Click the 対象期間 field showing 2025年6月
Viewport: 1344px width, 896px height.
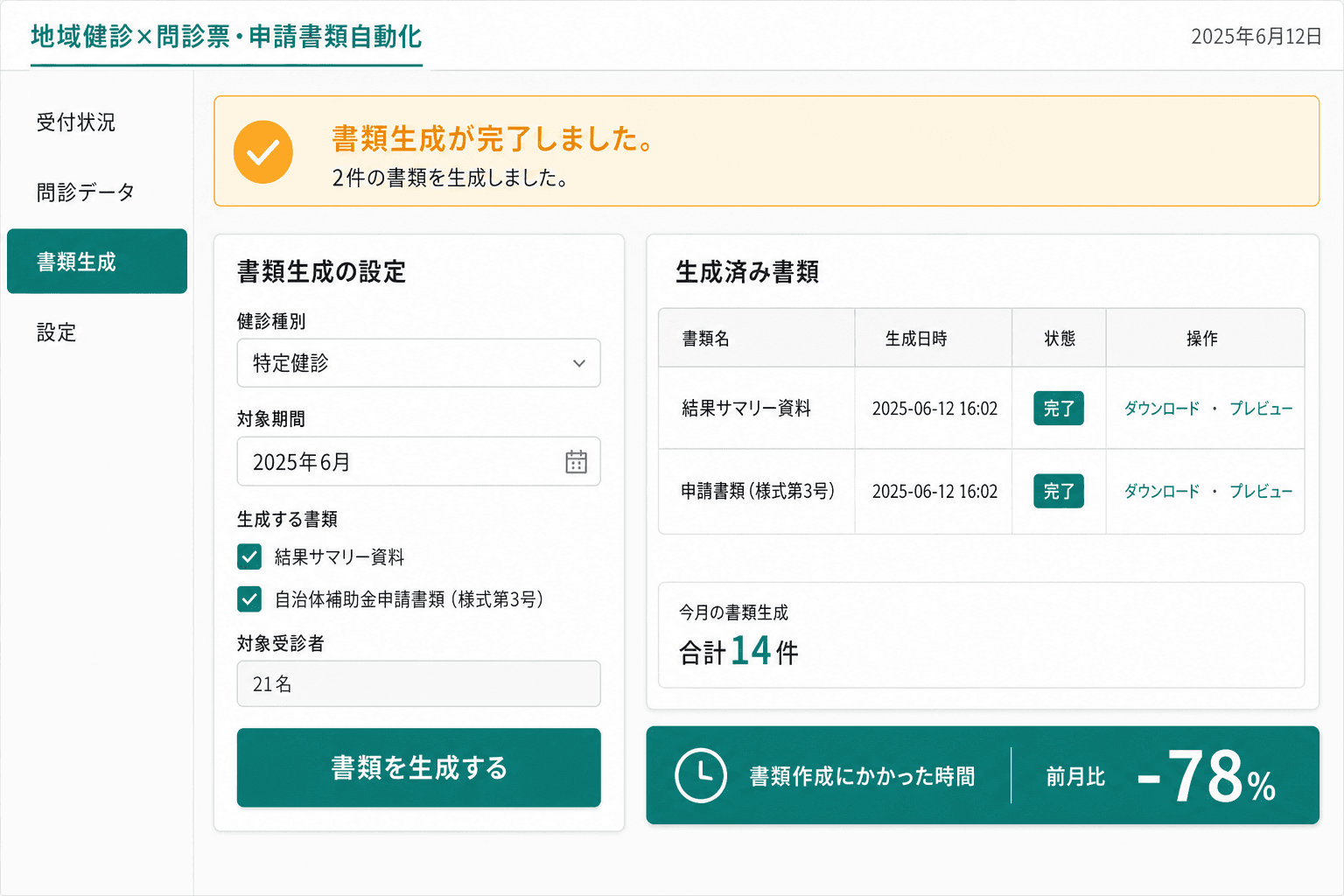tap(418, 461)
